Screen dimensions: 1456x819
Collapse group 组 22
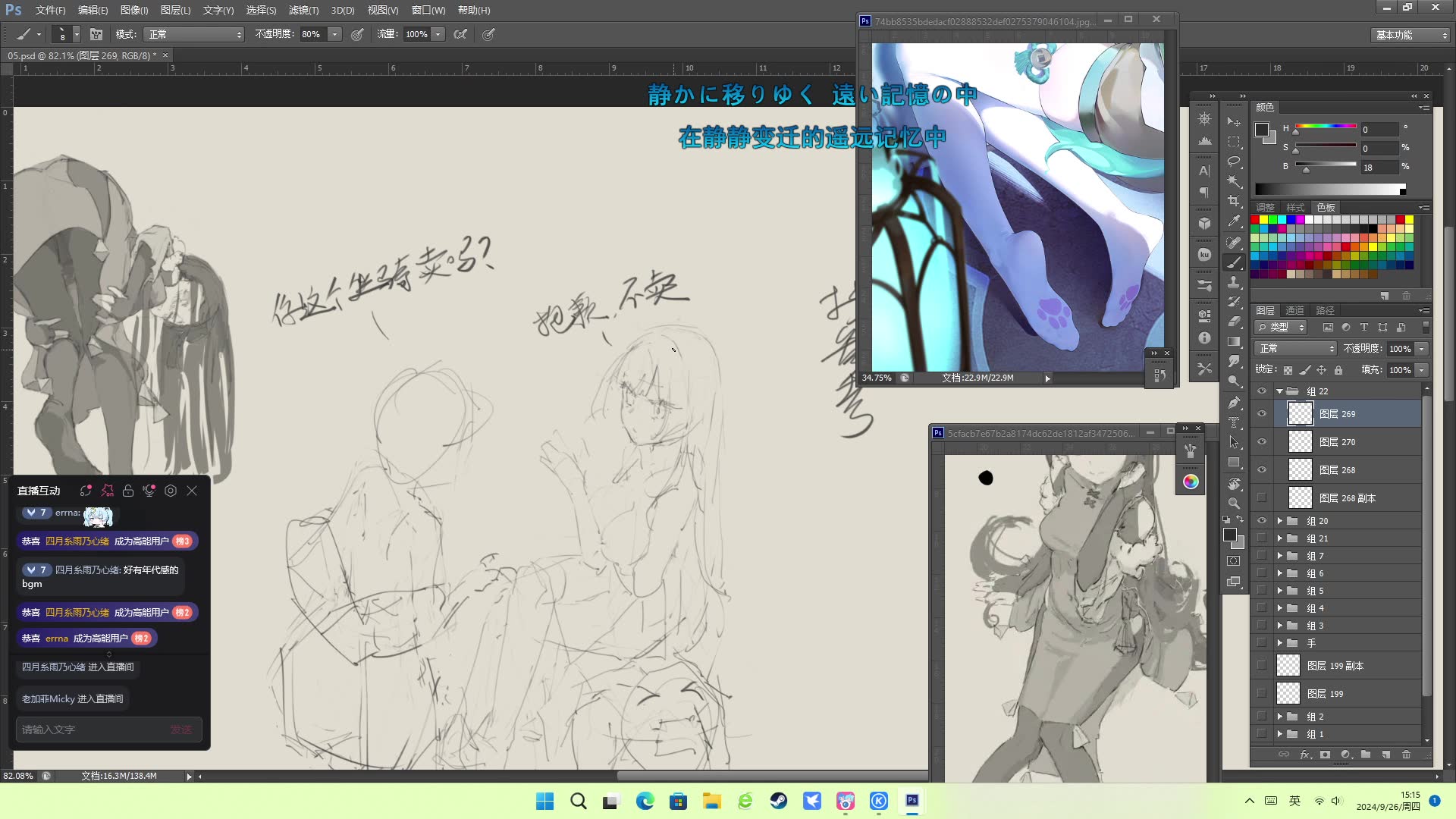click(x=1280, y=391)
